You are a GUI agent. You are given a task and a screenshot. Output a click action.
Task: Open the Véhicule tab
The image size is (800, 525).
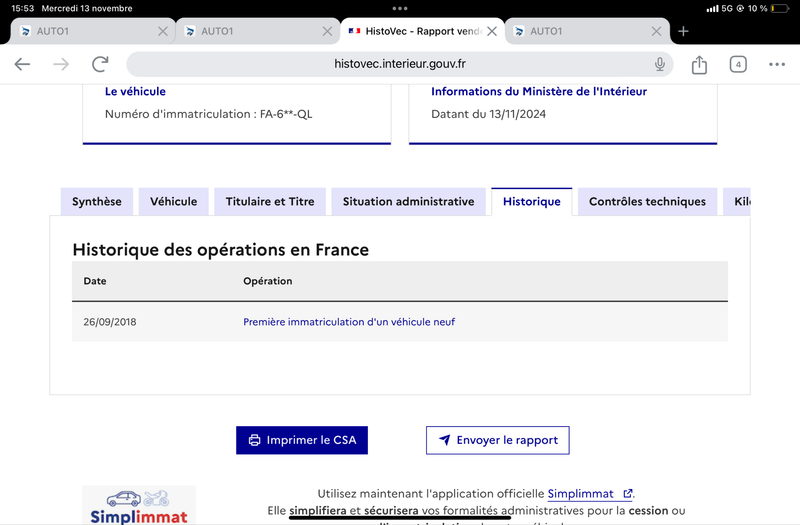(173, 202)
